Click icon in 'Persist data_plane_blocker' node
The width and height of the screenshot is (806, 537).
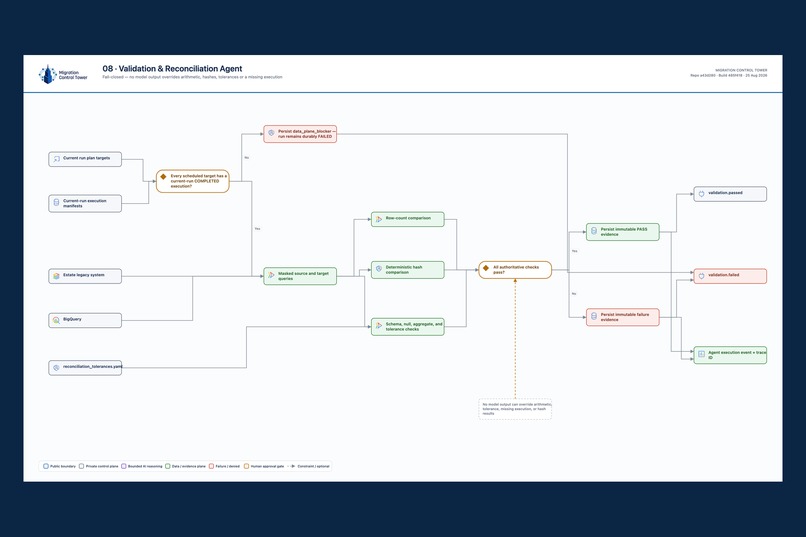pos(271,133)
